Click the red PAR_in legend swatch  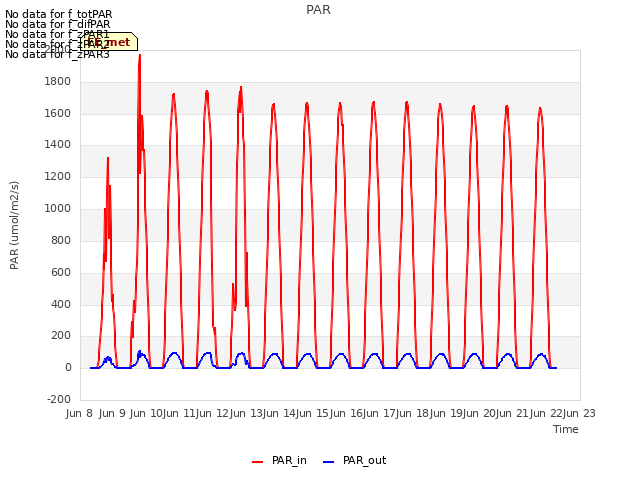point(258,462)
